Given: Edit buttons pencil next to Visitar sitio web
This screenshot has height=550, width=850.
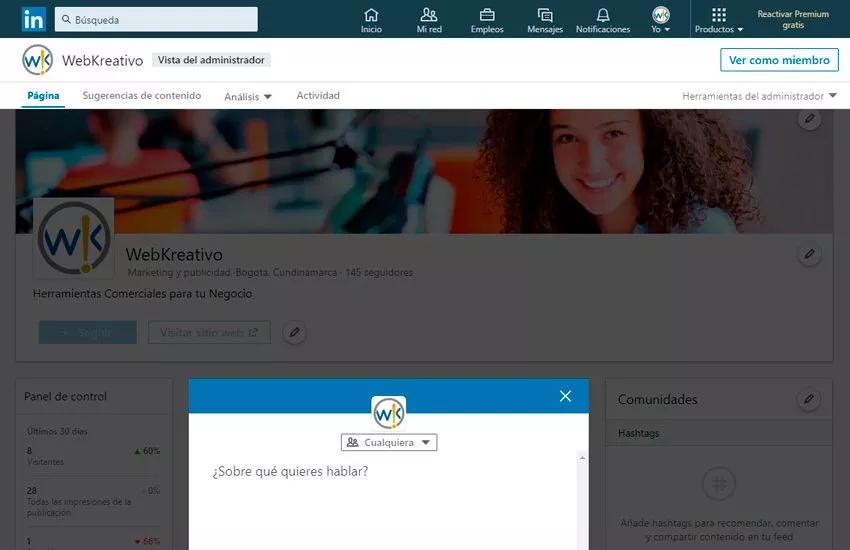Looking at the screenshot, I should 294,332.
